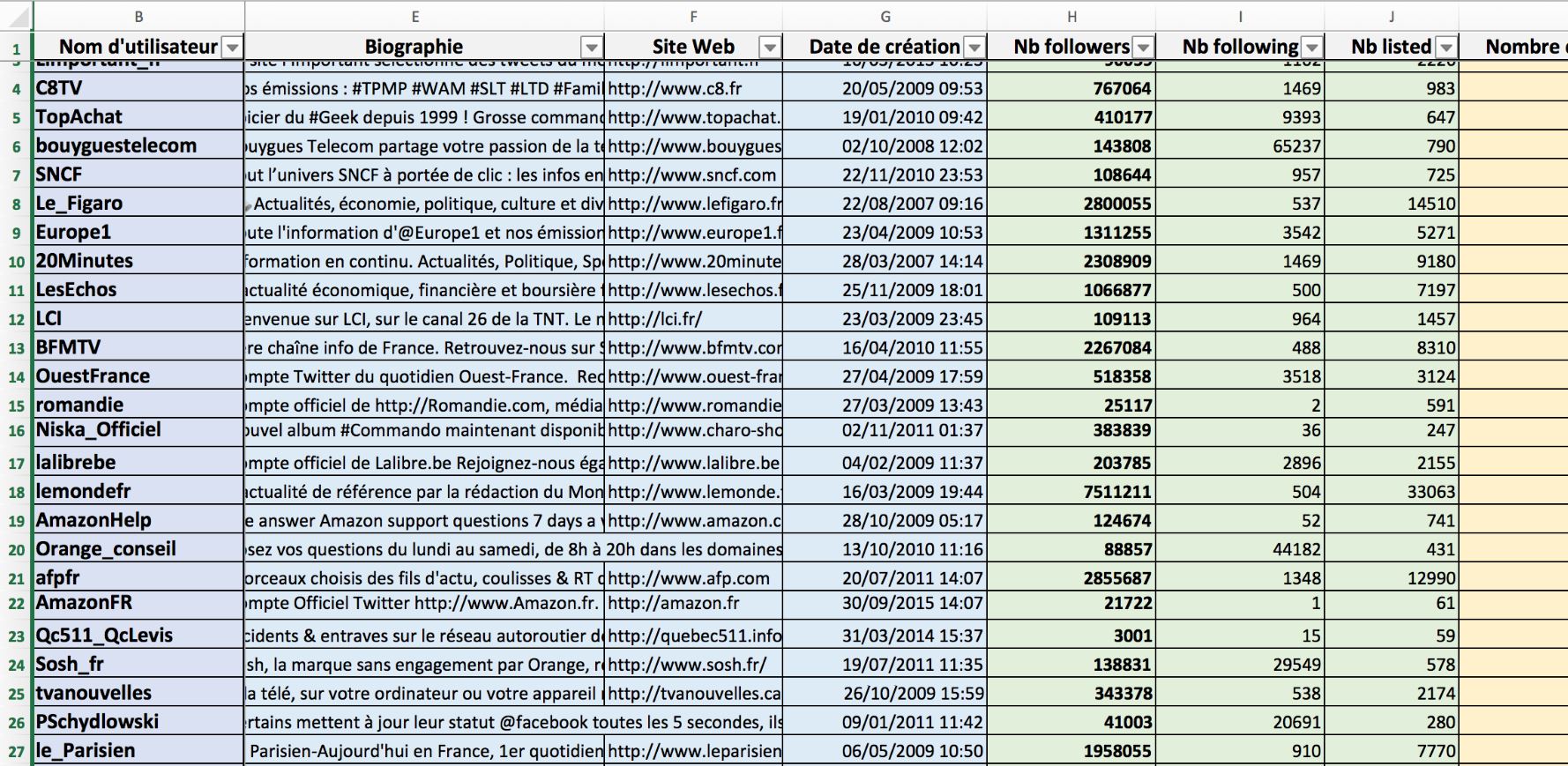1568x766 pixels.
Task: Select the Le_Figaro username cell
Action: 138,204
